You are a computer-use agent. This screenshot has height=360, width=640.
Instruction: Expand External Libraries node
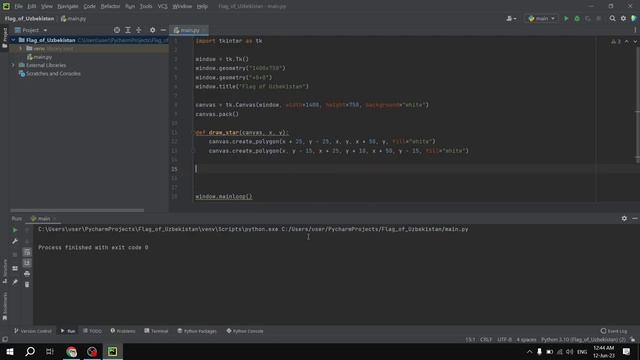(x=13, y=65)
